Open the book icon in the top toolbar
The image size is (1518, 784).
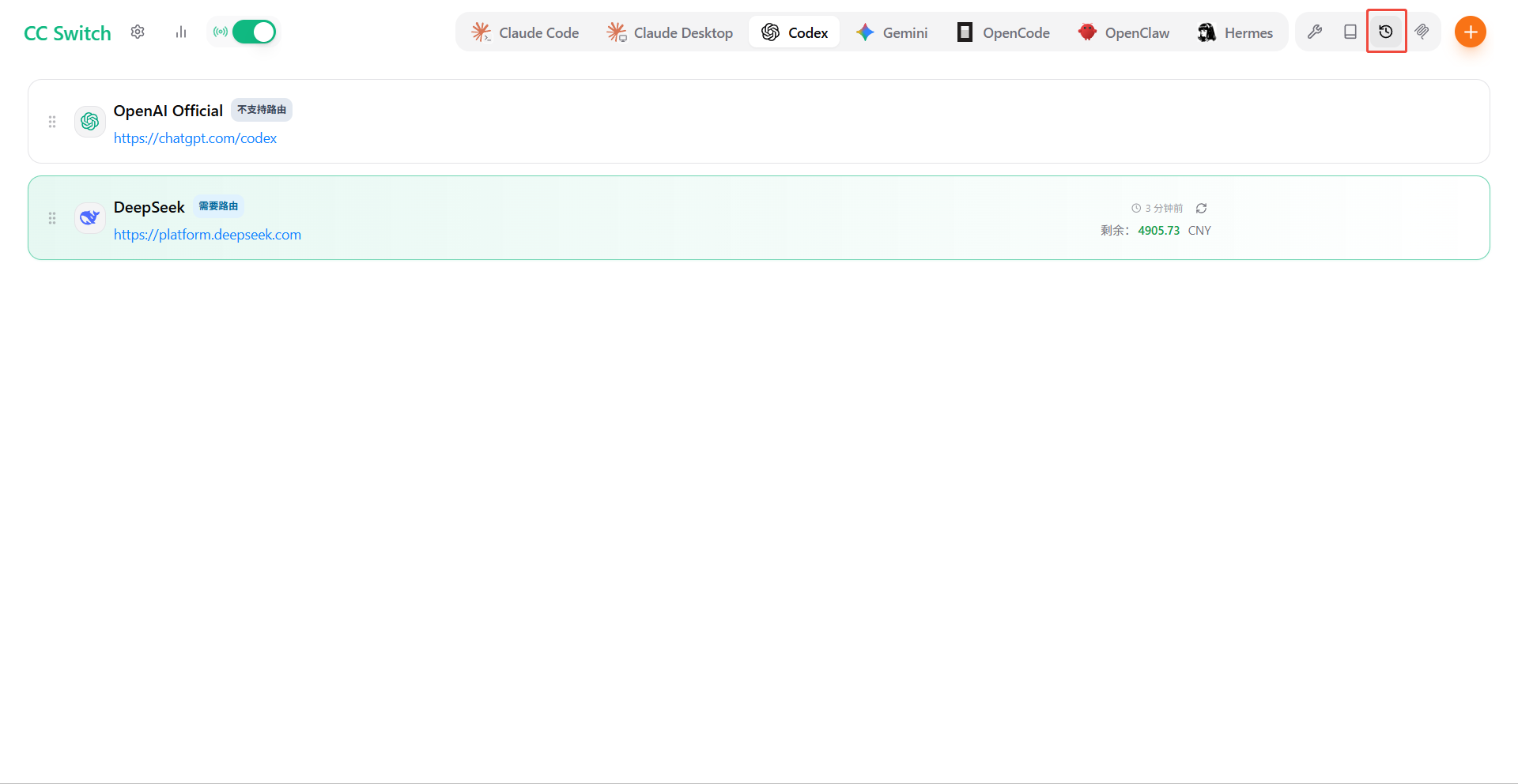pos(1350,32)
